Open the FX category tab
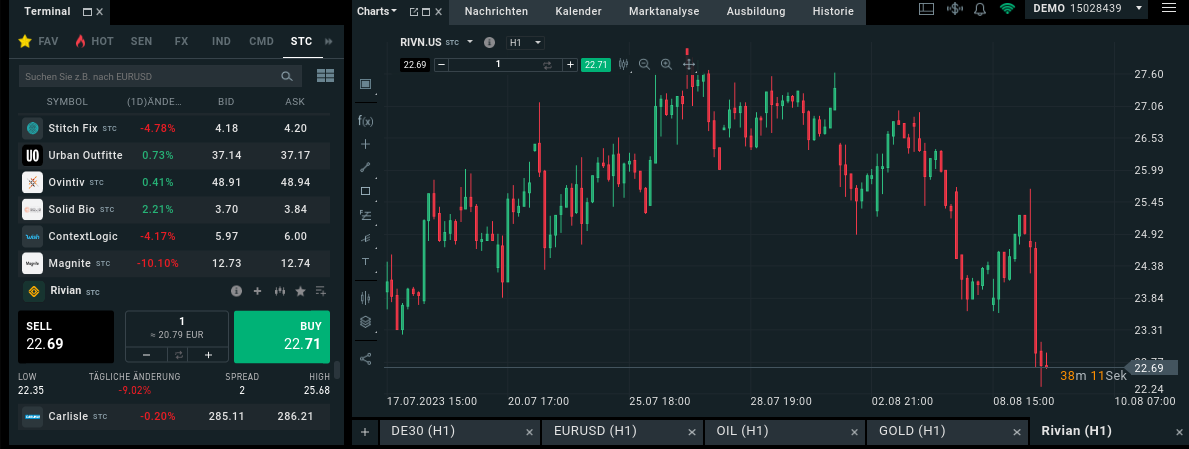Image resolution: width=1189 pixels, height=449 pixels. click(181, 41)
